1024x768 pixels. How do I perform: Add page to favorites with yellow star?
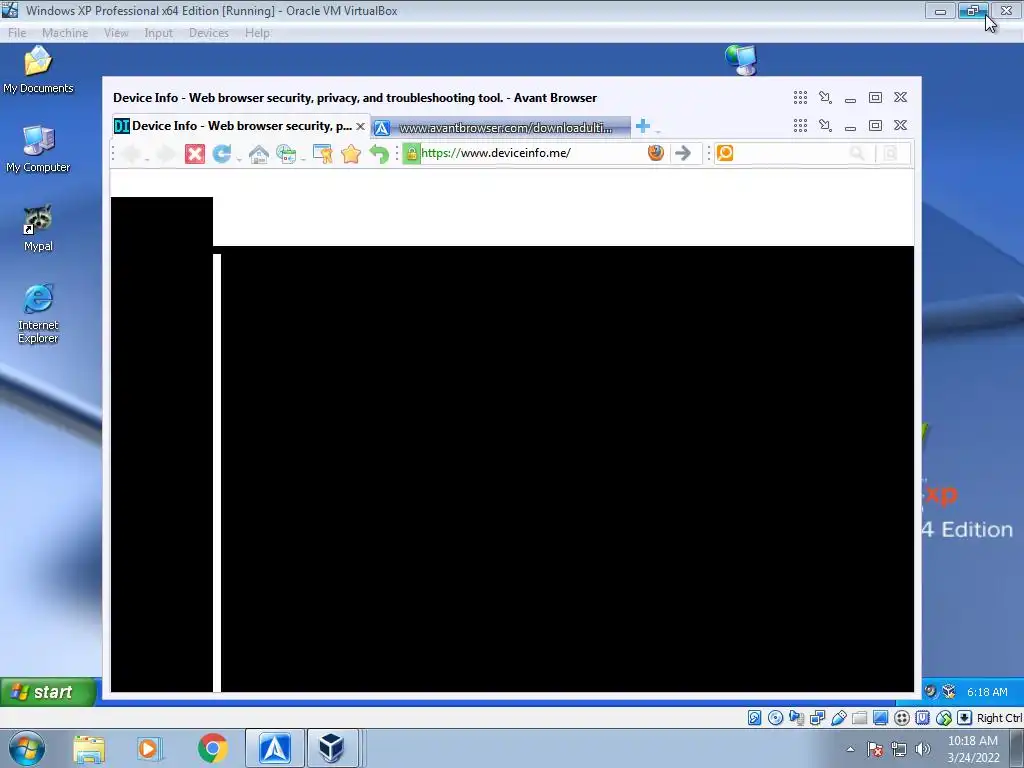pos(351,154)
